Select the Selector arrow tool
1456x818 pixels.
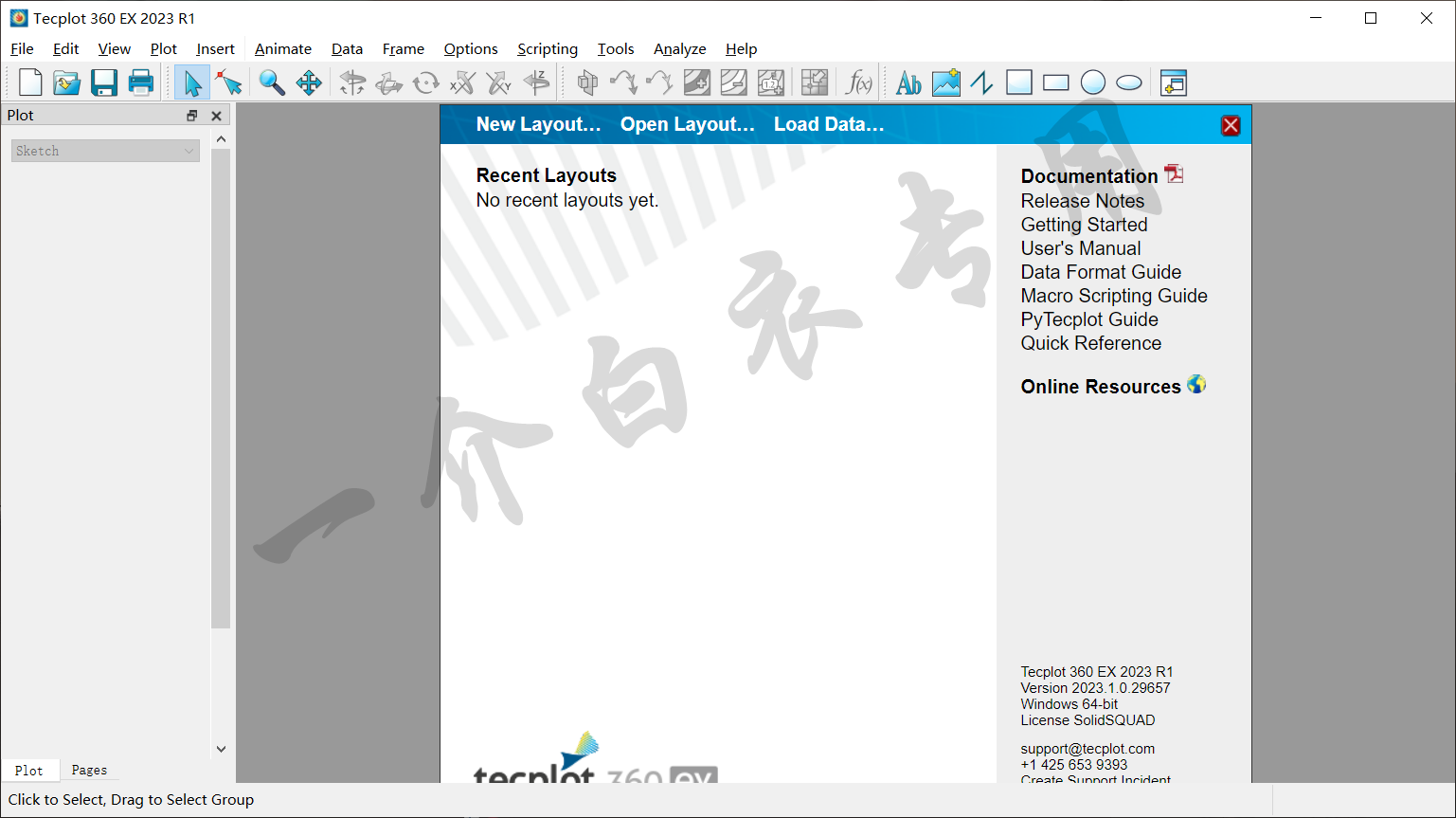[192, 83]
